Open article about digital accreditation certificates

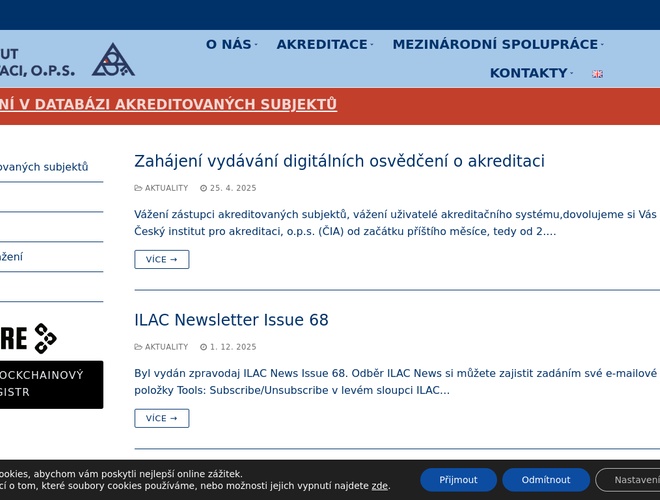tap(339, 161)
